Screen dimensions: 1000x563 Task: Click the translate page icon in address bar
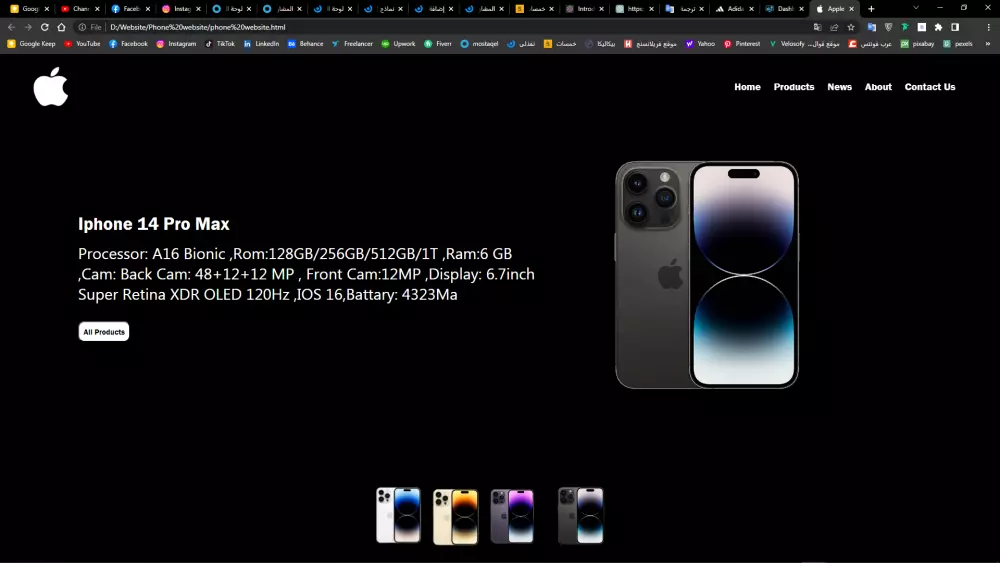(818, 27)
